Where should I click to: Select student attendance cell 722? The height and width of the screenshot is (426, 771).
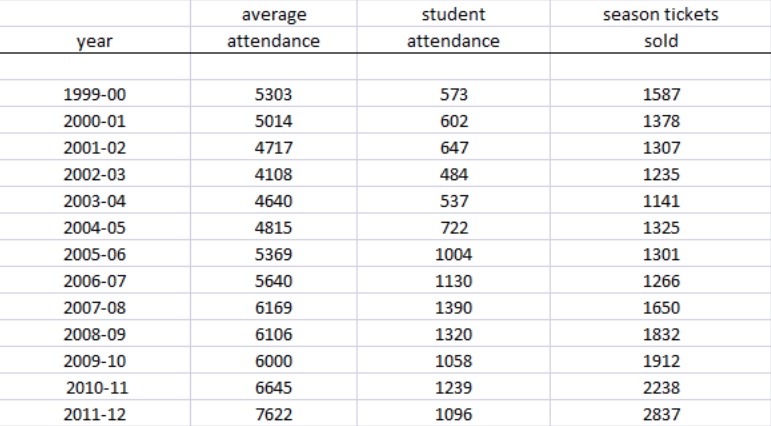(453, 227)
